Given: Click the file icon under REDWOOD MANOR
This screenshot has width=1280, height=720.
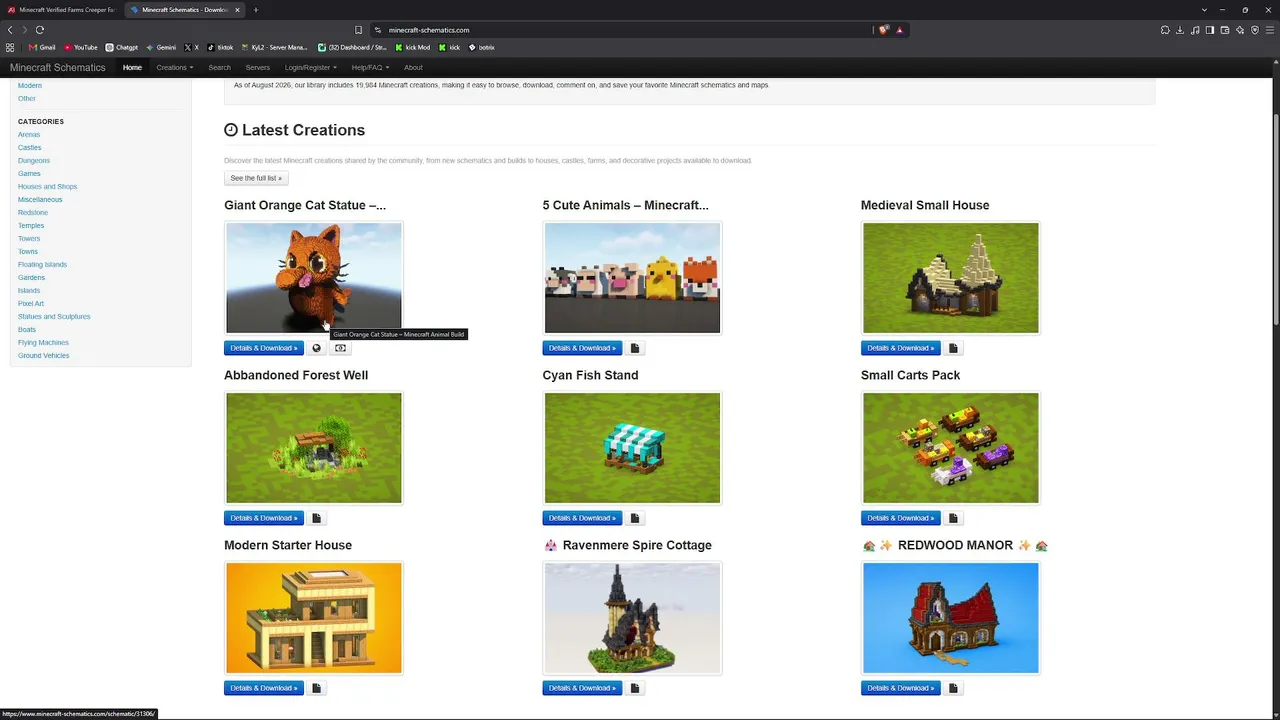Looking at the screenshot, I should [953, 688].
